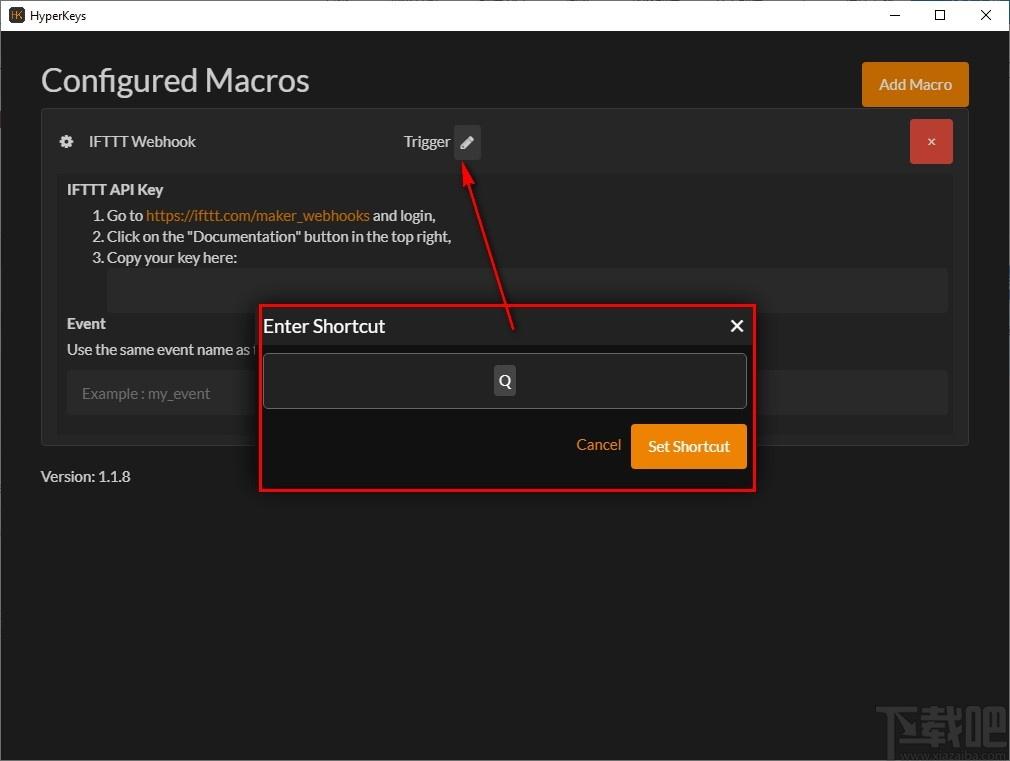Open the ifttt.com/maker_webhooks link

pos(258,215)
